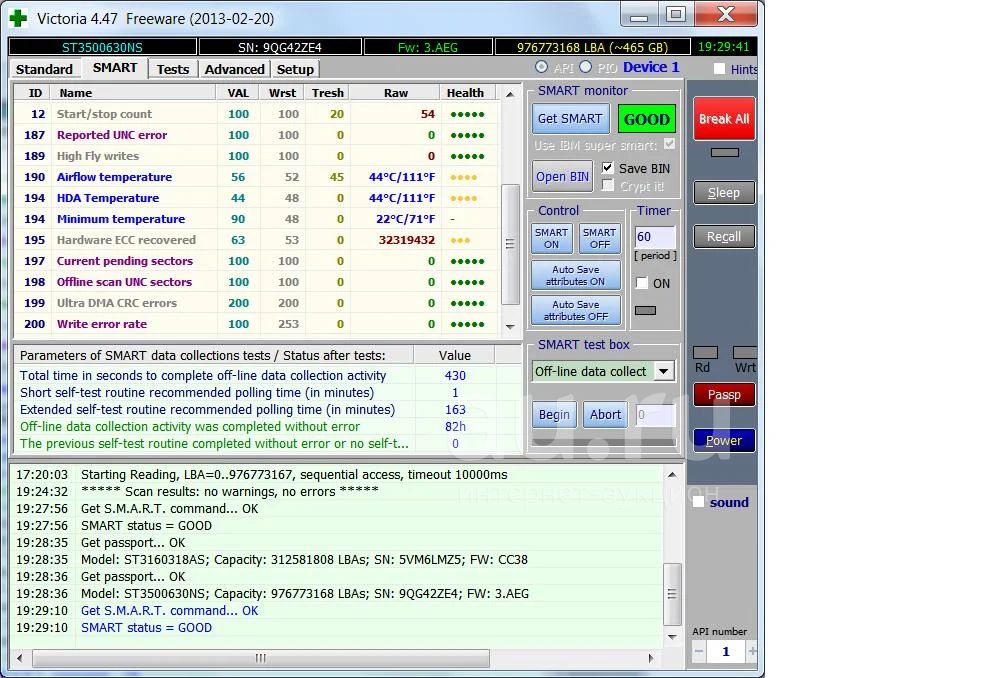Toggle Use IBM super smart checkbox
Viewport: 1008px width, 678px height.
coord(669,144)
